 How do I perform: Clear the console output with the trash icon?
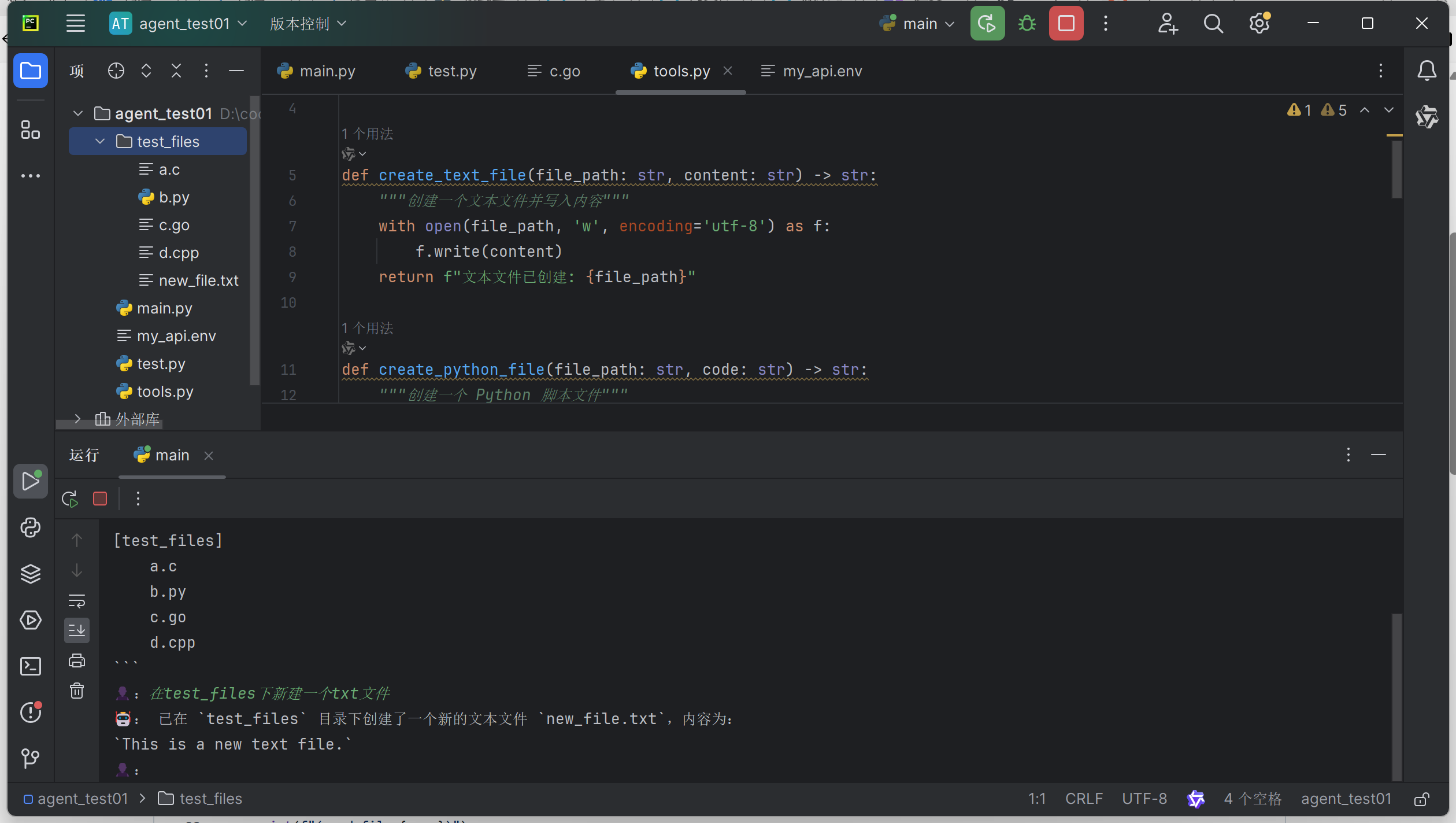(x=77, y=690)
